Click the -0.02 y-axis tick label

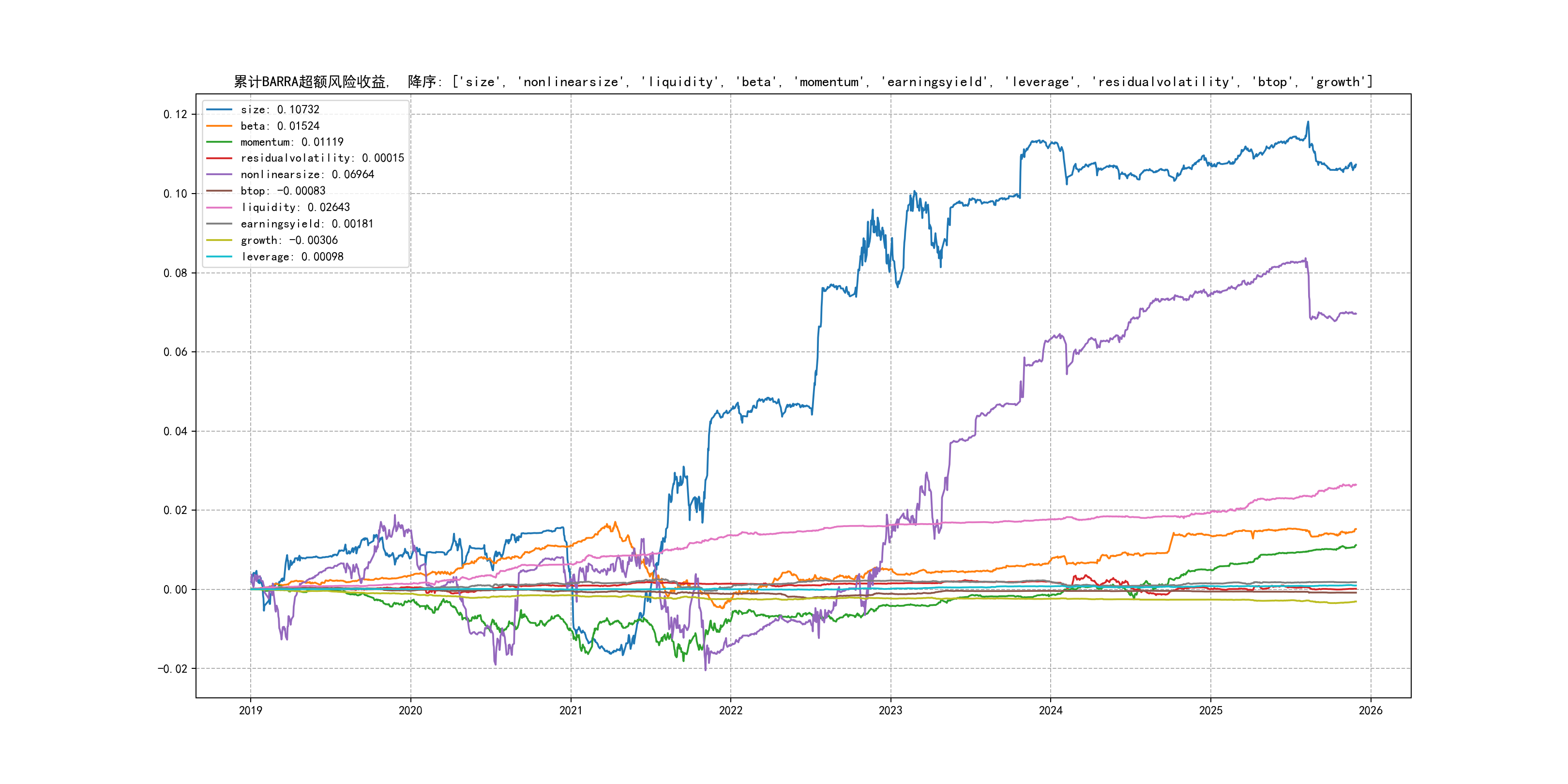(172, 669)
